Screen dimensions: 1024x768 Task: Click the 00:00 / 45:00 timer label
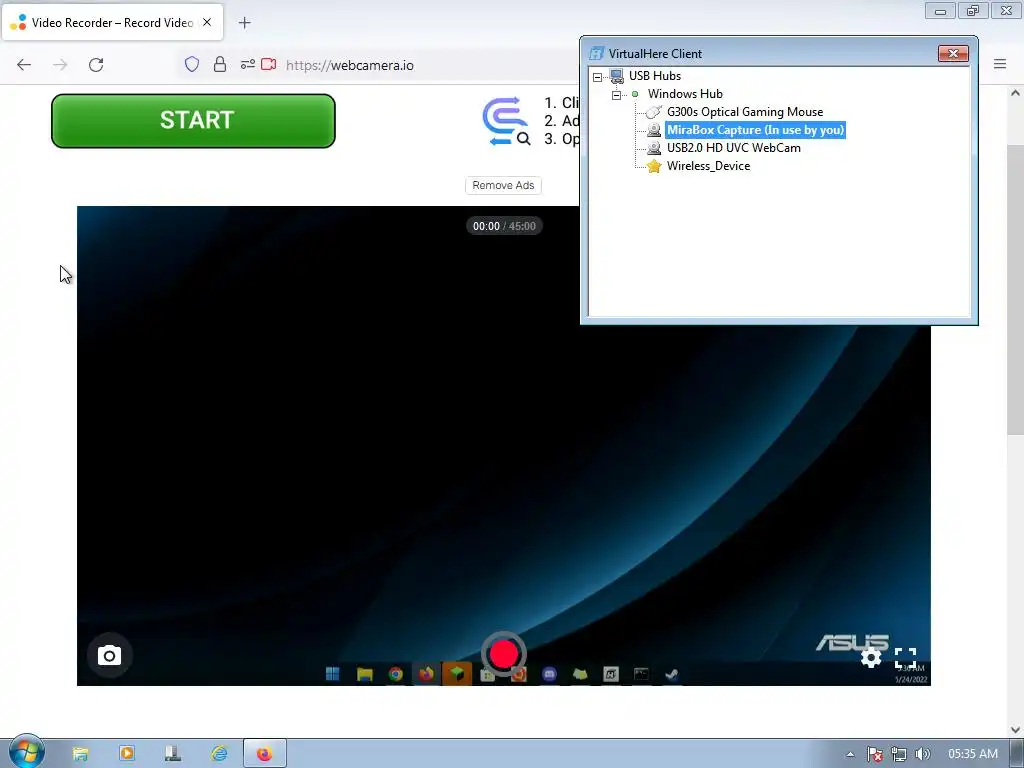504,226
